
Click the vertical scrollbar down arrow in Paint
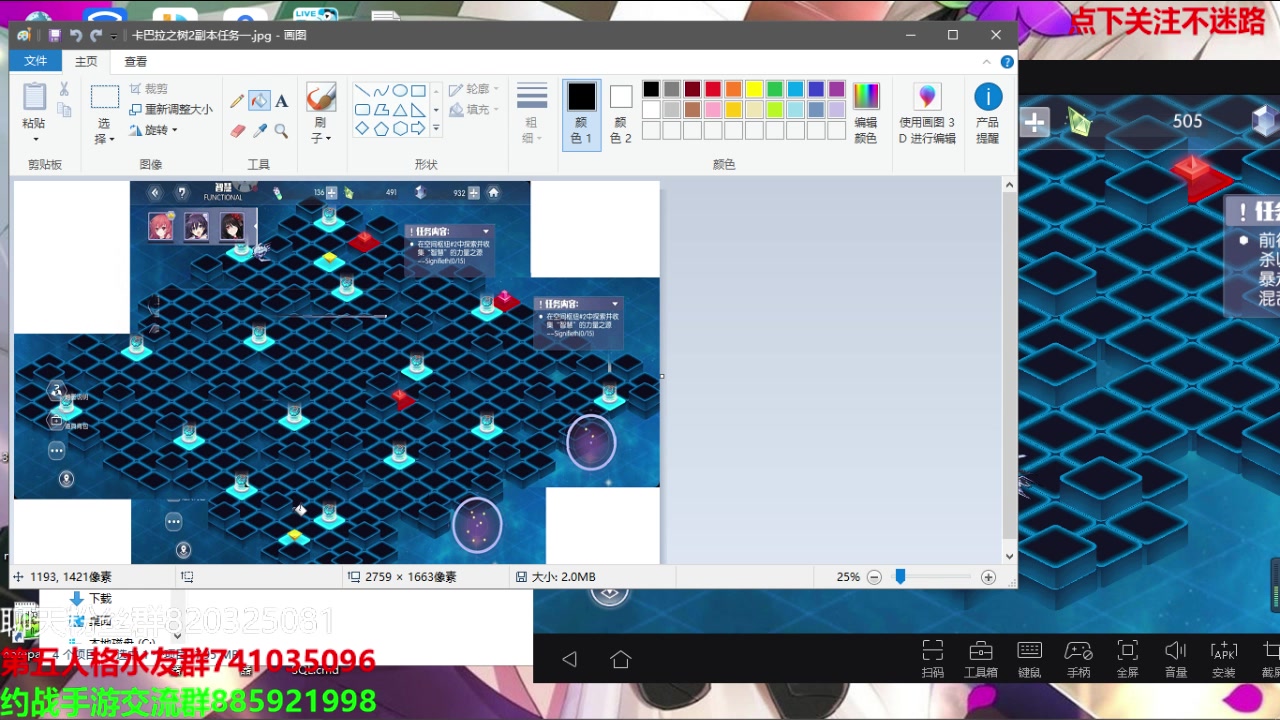(x=1009, y=556)
